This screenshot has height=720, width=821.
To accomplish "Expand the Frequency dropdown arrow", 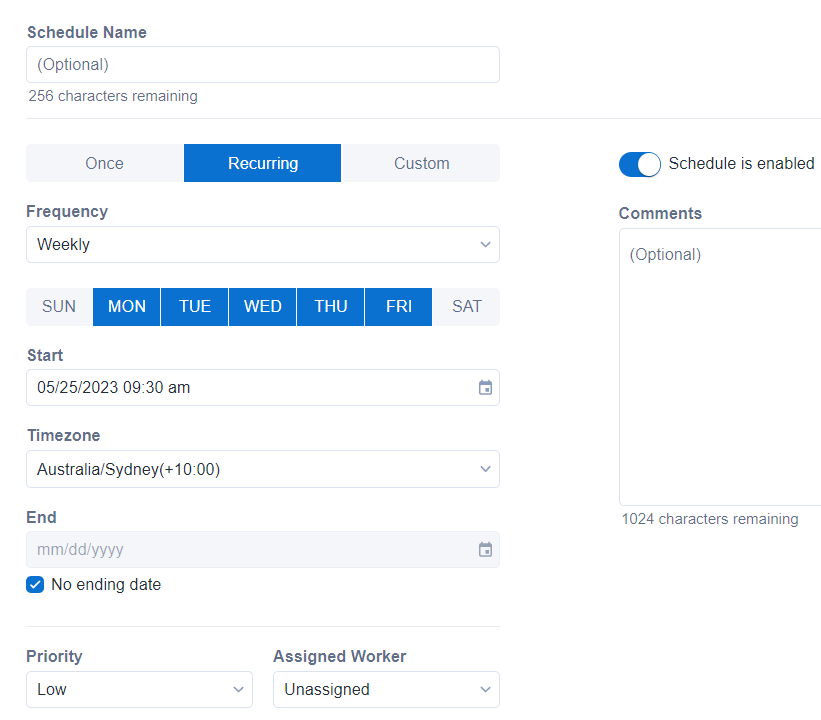I will pos(485,244).
